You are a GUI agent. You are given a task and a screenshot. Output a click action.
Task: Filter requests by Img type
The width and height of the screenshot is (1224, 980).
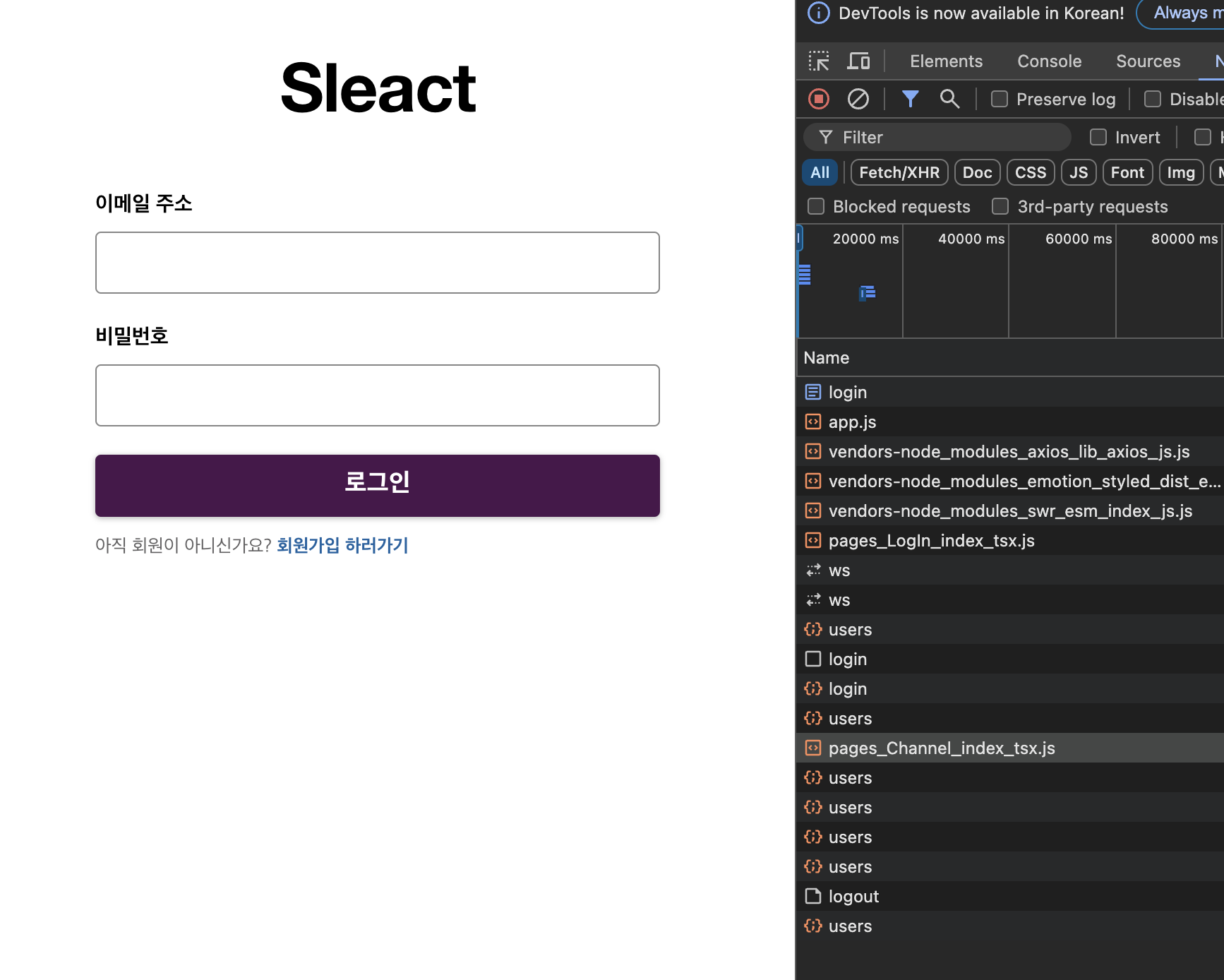click(x=1181, y=172)
